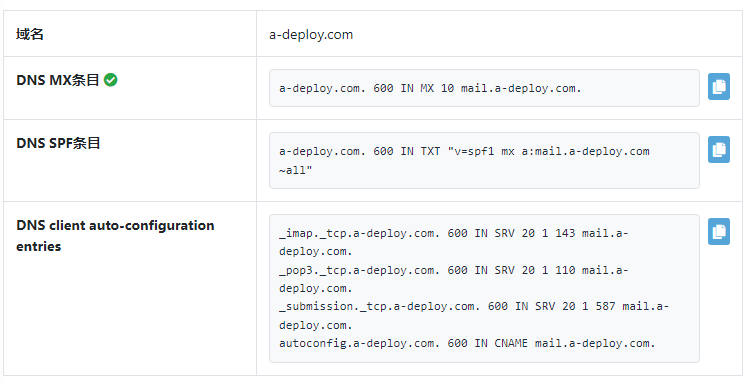Click the DNS client auto-configuration entries label
756x383 pixels.
click(115, 236)
